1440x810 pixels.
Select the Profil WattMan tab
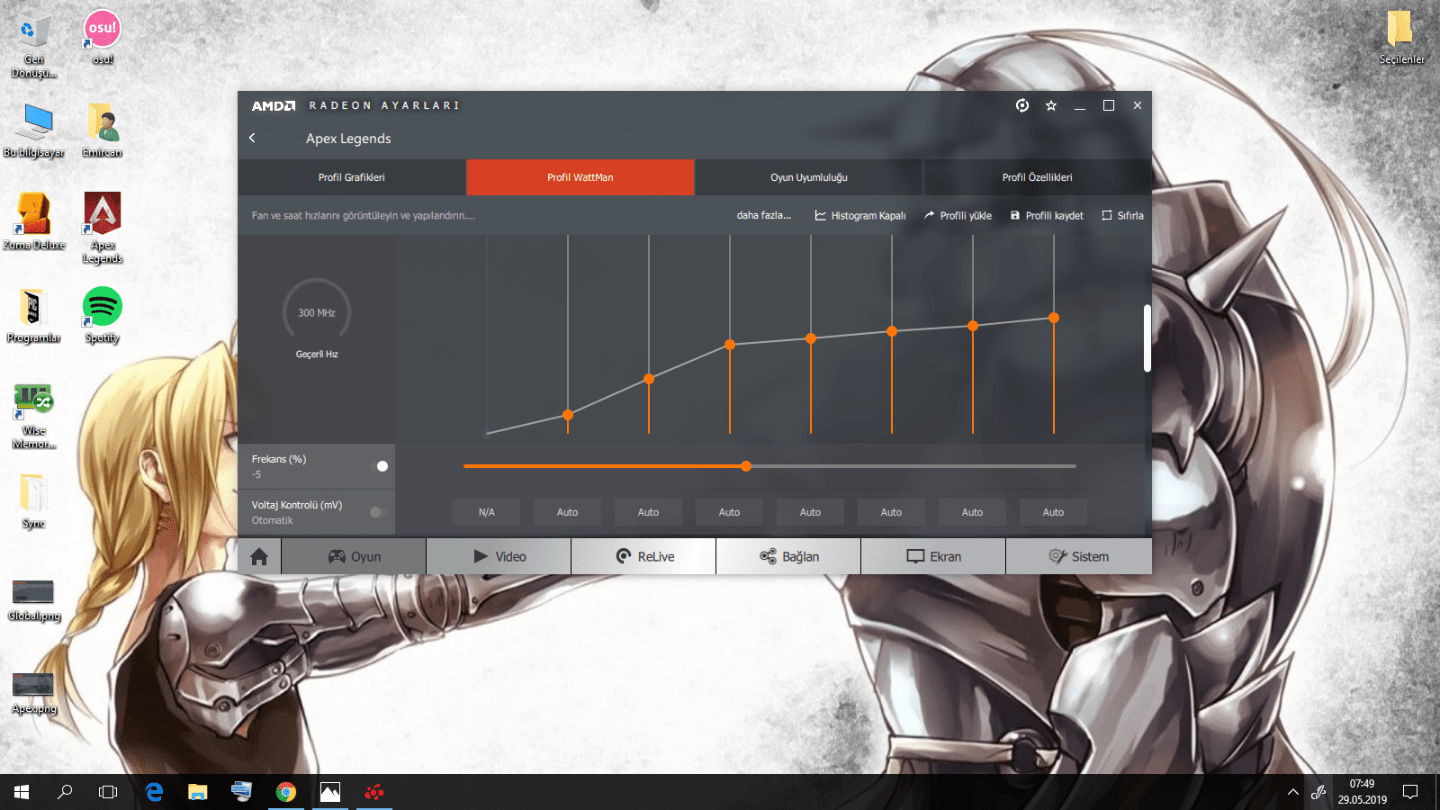click(x=580, y=177)
